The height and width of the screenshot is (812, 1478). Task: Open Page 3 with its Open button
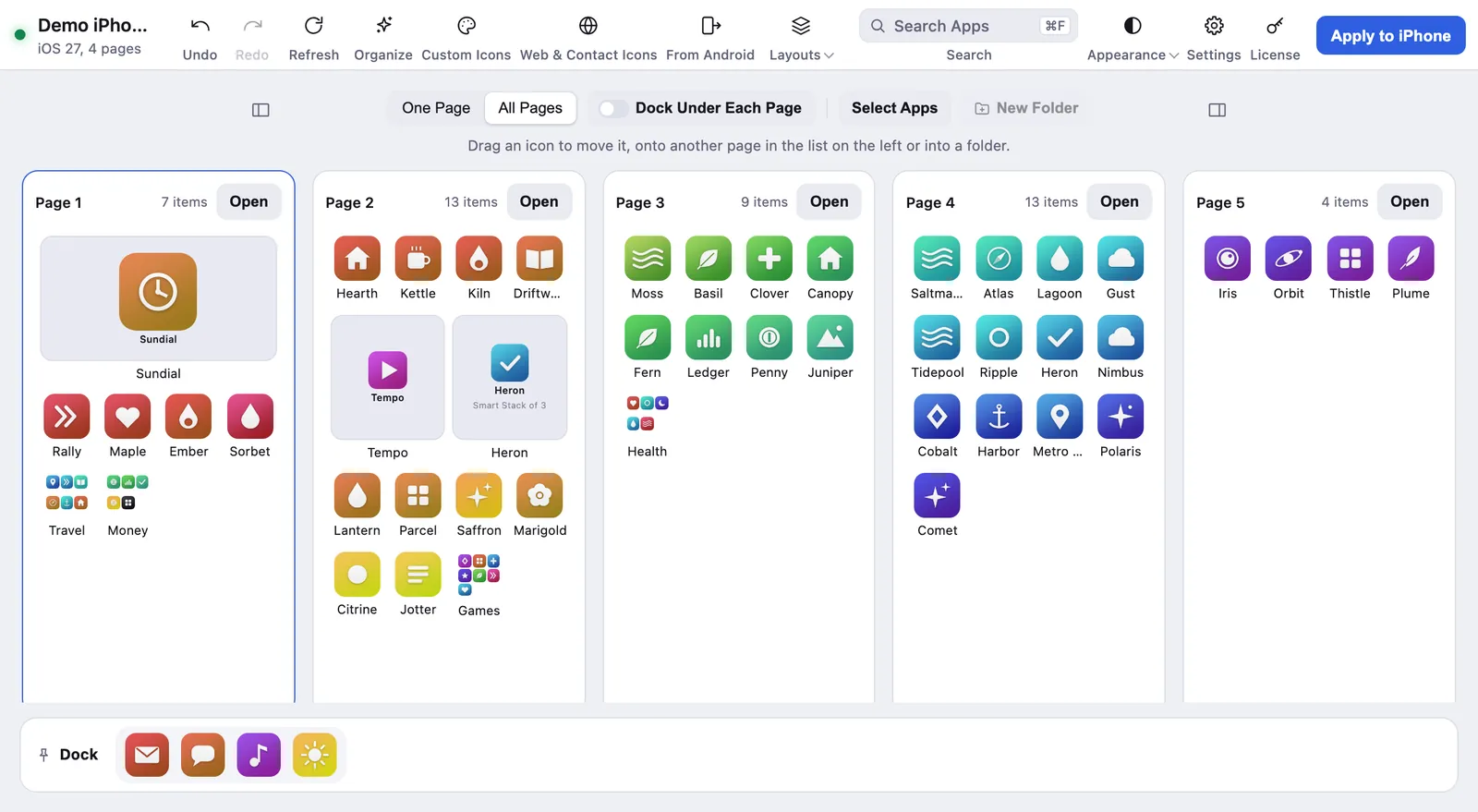829,201
